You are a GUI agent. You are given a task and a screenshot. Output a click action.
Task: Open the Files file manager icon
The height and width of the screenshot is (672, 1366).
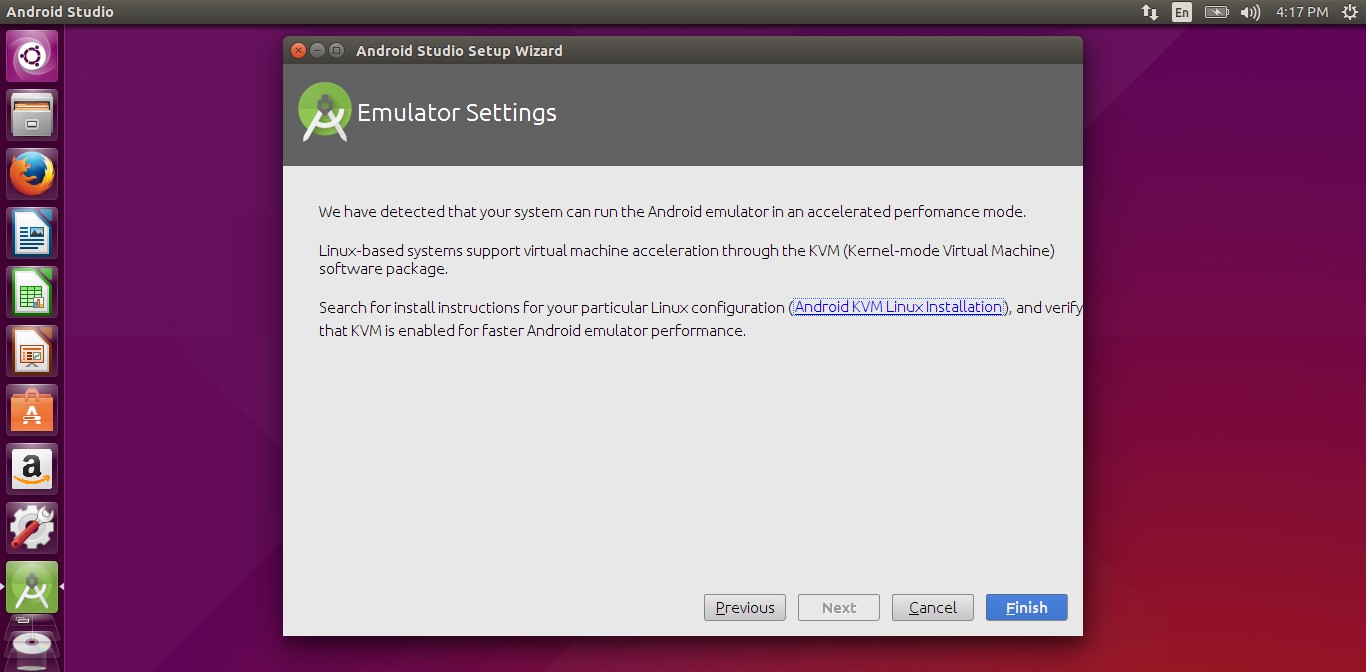[x=31, y=114]
